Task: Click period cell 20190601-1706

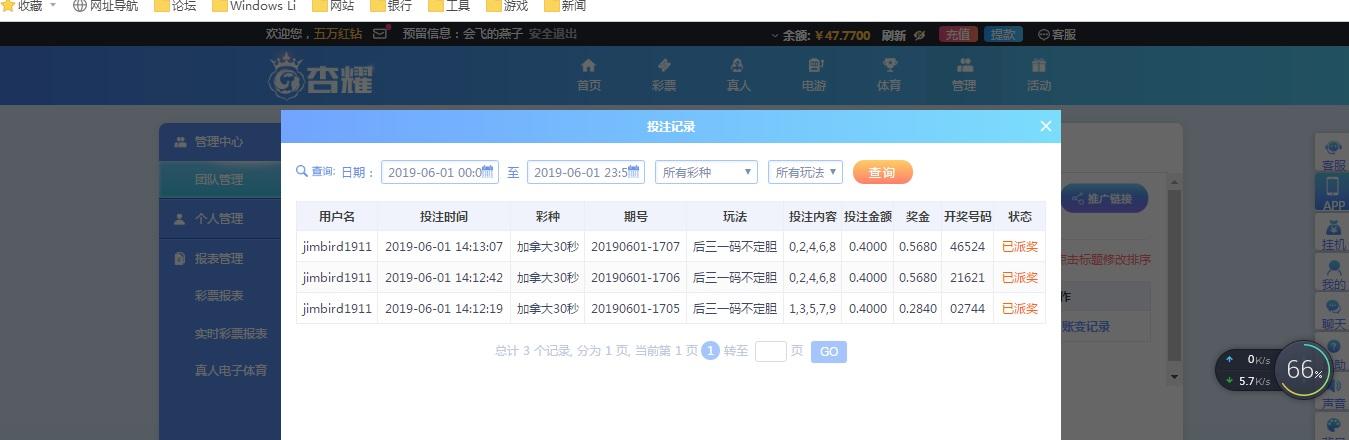Action: 635,277
